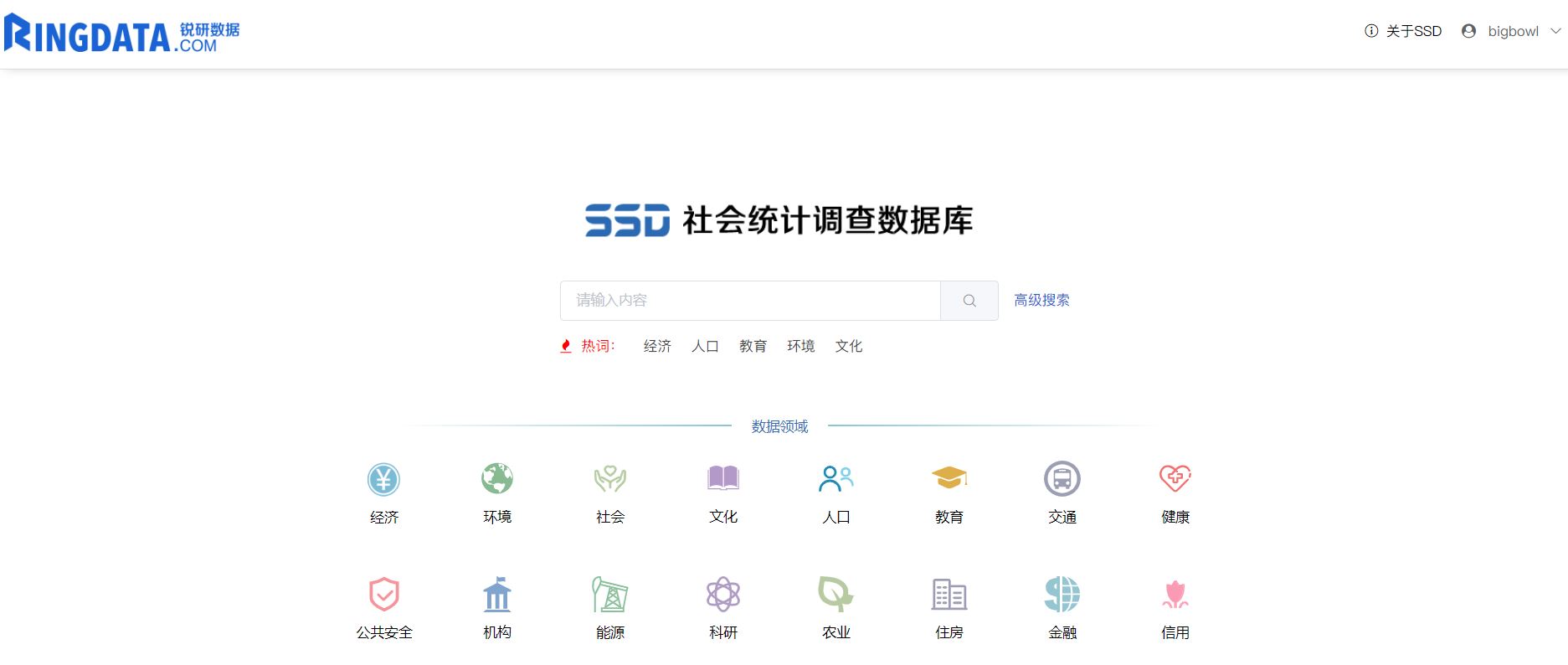Open the 关于SSD info link

click(x=1403, y=31)
